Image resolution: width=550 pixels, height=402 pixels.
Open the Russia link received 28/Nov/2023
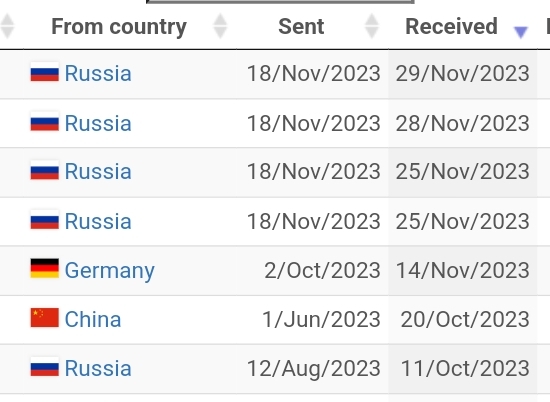[x=98, y=123]
